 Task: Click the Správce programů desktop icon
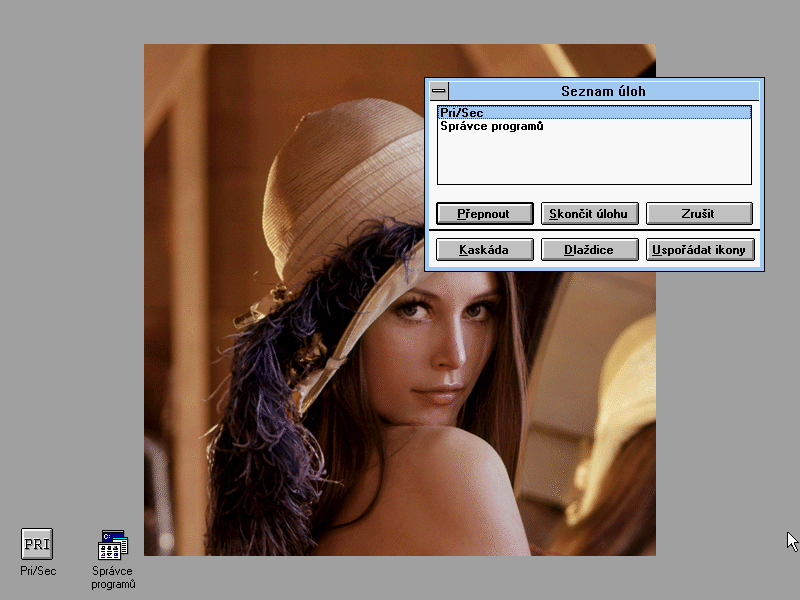[x=113, y=544]
